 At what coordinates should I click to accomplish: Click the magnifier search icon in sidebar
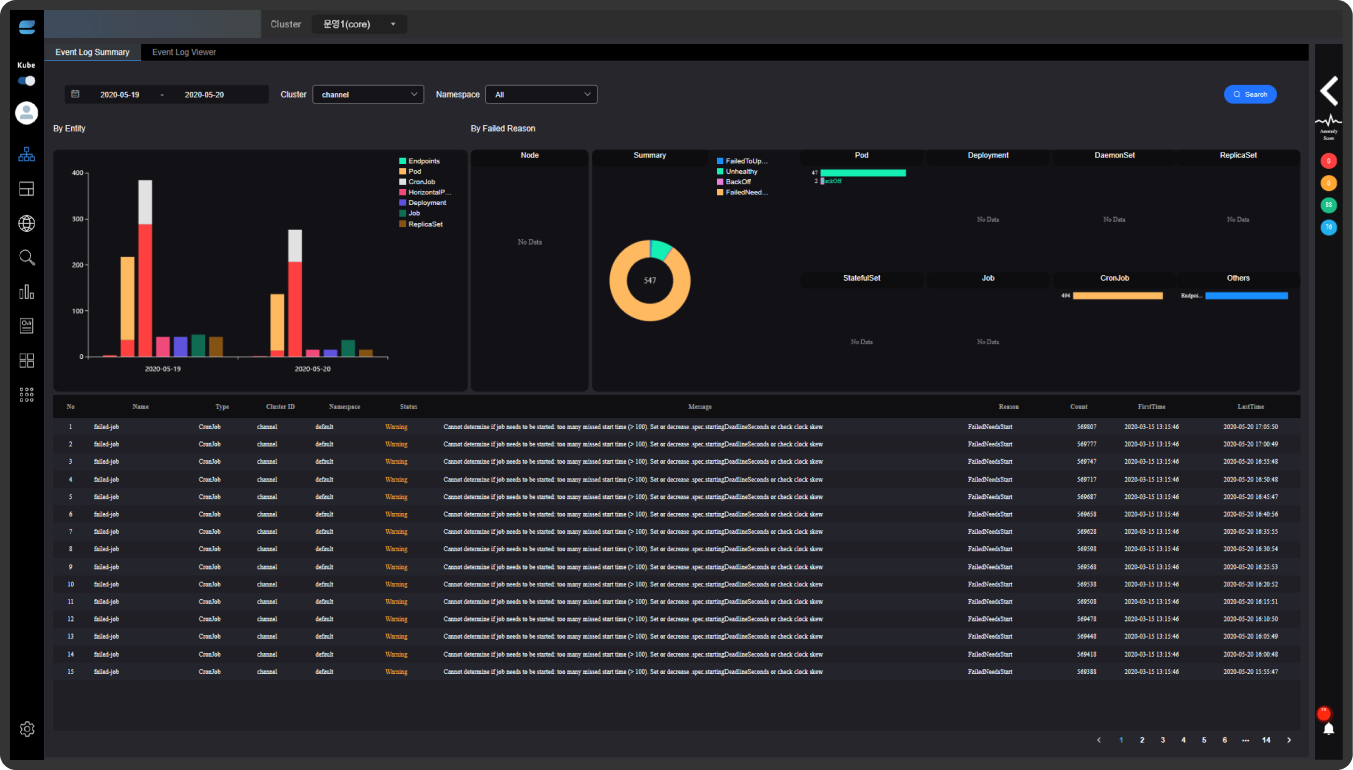[x=27, y=257]
